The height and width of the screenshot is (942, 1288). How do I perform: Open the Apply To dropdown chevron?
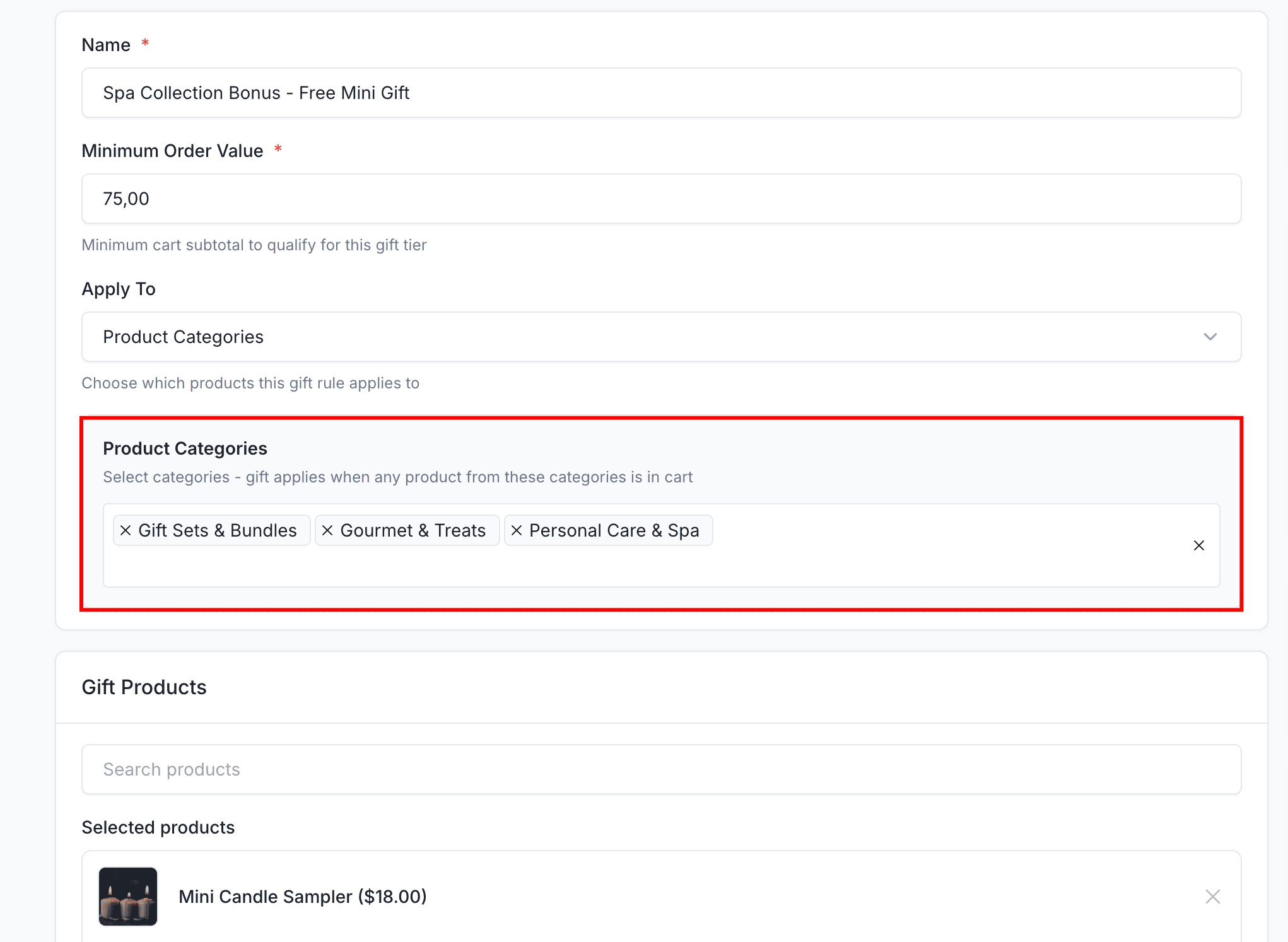(x=1210, y=337)
